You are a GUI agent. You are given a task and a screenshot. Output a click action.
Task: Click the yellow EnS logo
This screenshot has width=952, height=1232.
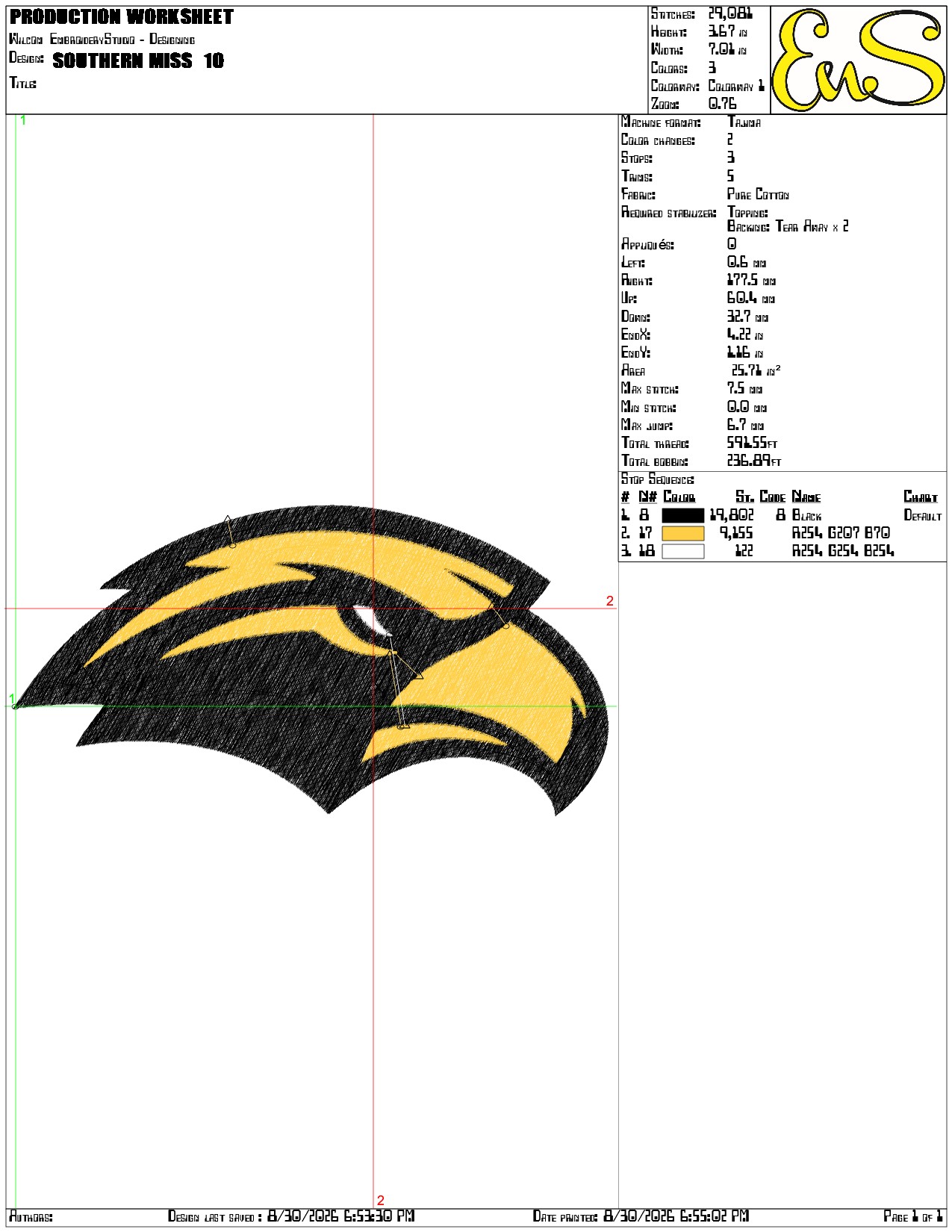click(x=858, y=60)
